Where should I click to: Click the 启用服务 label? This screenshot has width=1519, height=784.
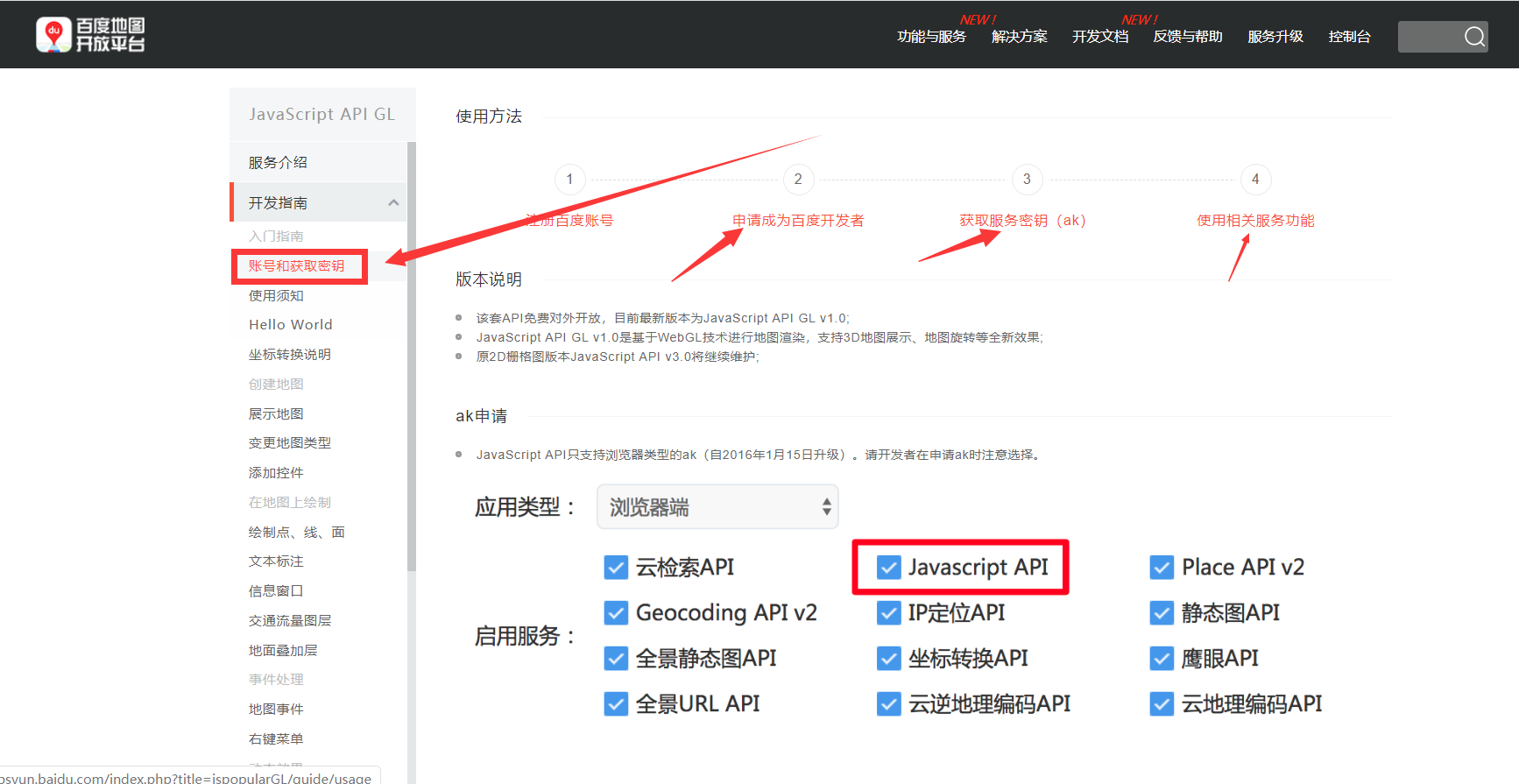(525, 636)
